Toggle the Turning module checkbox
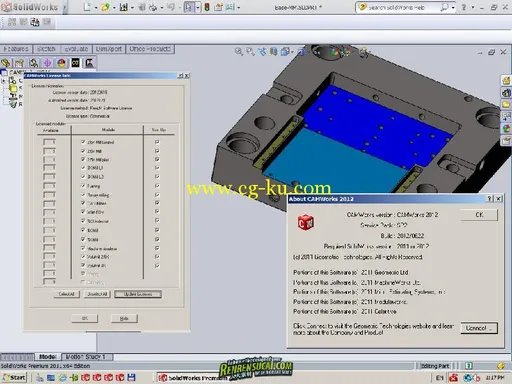Image resolution: width=512 pixels, height=384 pixels. click(x=83, y=186)
